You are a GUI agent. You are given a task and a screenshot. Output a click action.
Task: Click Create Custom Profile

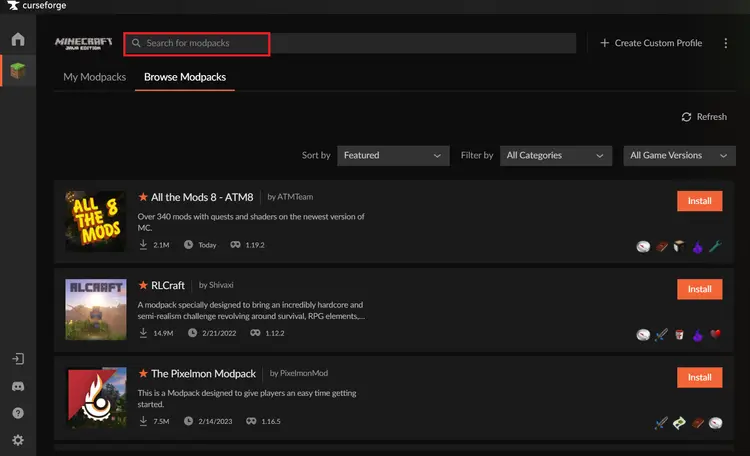click(651, 43)
